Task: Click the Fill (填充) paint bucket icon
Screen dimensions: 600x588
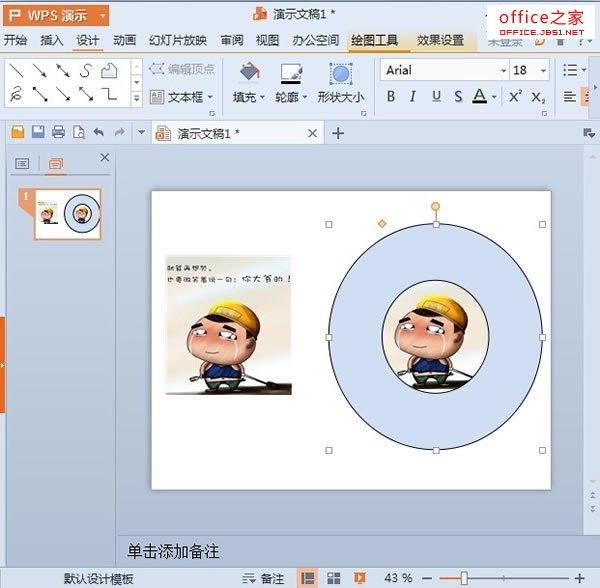Action: (x=249, y=74)
